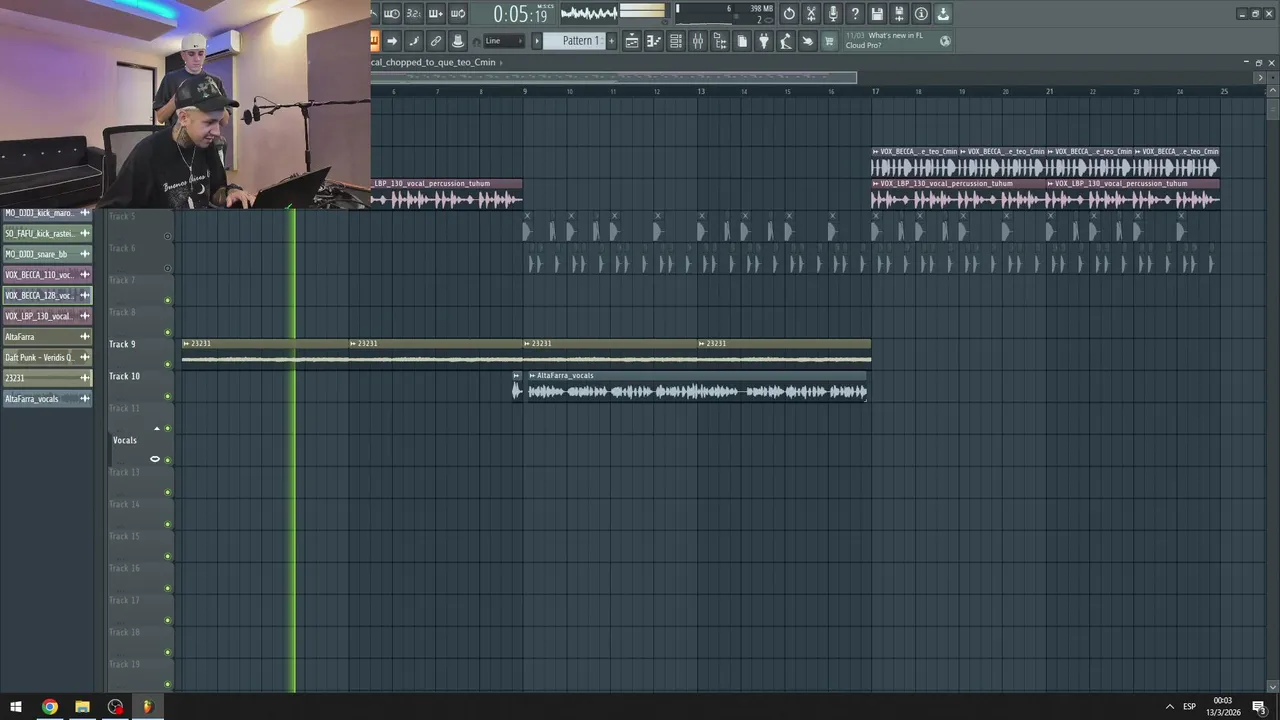View project info icon
This screenshot has width=1280, height=720.
coord(921,14)
